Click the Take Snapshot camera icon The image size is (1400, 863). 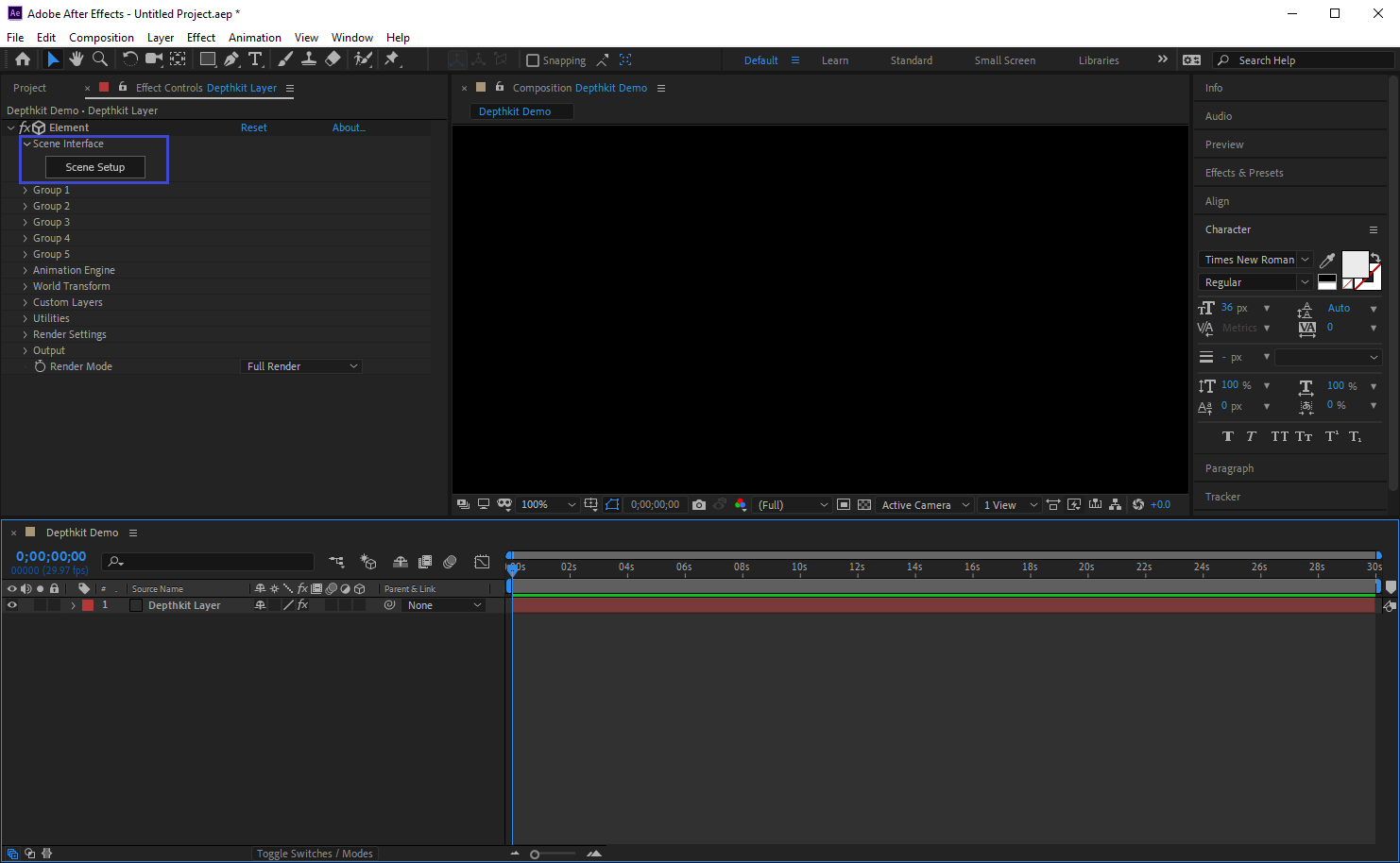tap(699, 505)
